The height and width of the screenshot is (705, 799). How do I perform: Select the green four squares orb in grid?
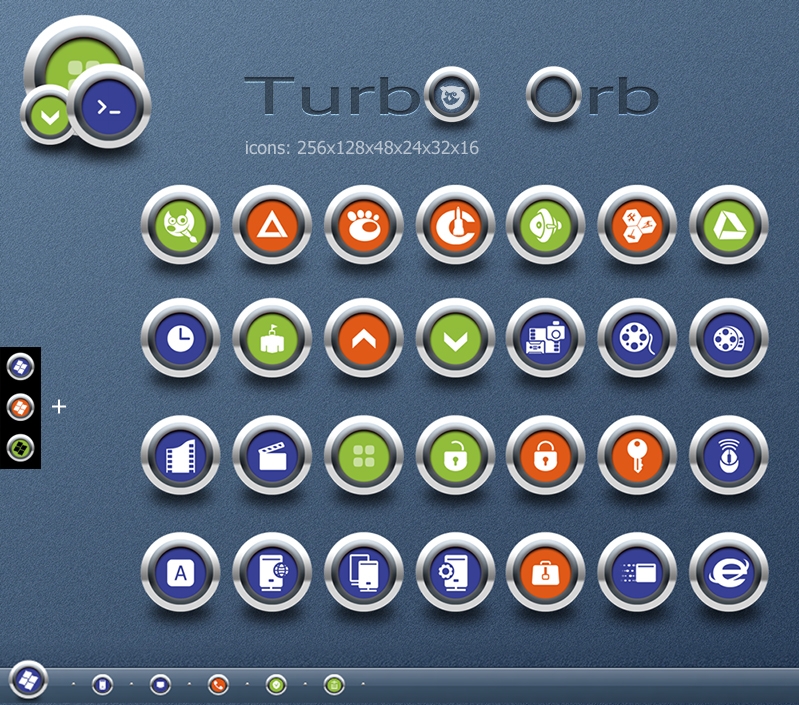click(364, 455)
